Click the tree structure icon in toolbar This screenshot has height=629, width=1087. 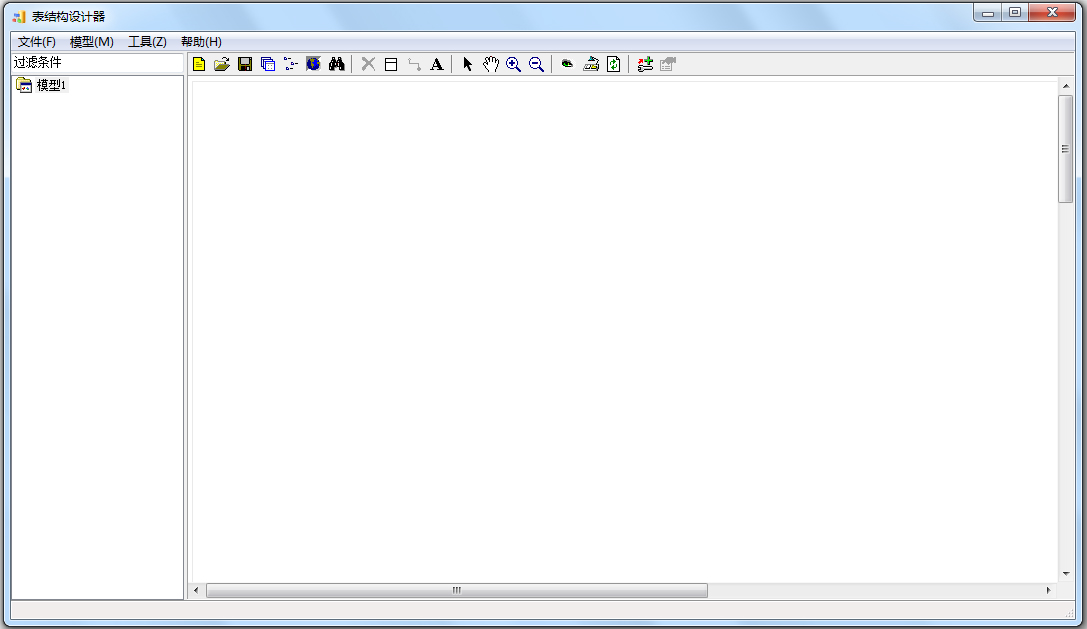coord(290,64)
